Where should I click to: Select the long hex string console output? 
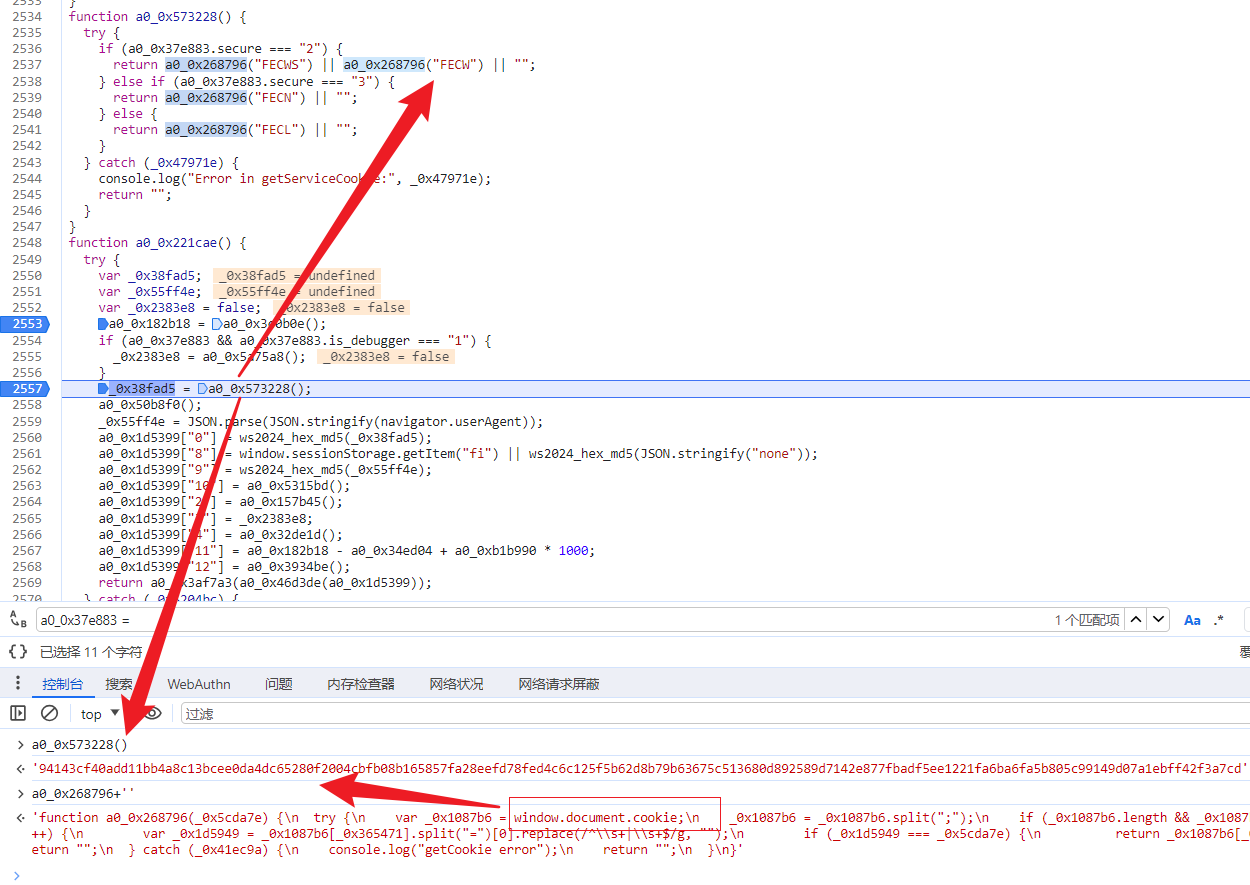(641, 769)
